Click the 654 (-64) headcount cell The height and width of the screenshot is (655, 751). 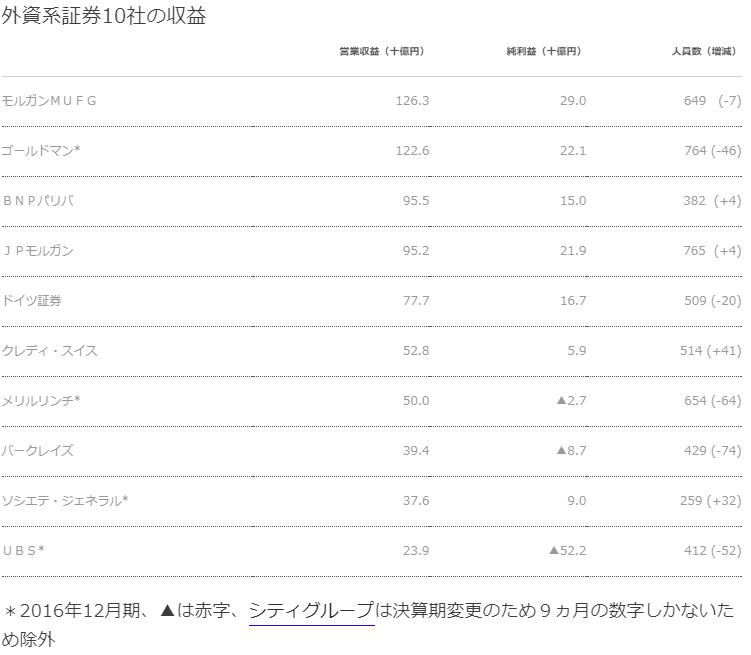pyautogui.click(x=712, y=401)
